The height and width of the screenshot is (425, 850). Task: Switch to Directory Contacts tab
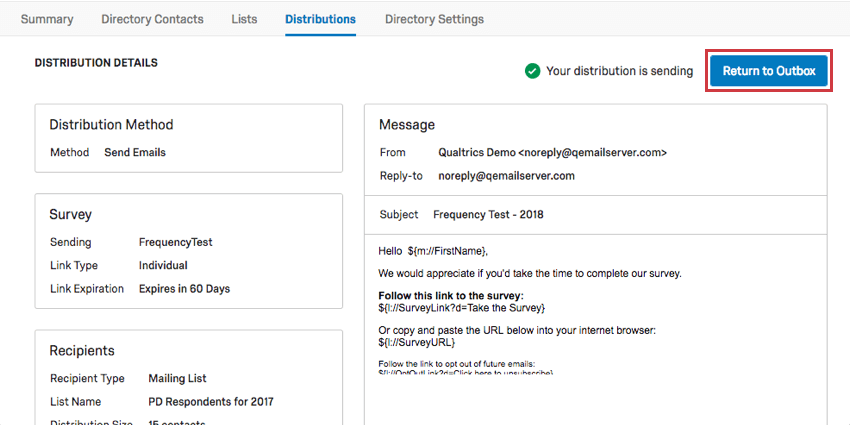tap(152, 19)
